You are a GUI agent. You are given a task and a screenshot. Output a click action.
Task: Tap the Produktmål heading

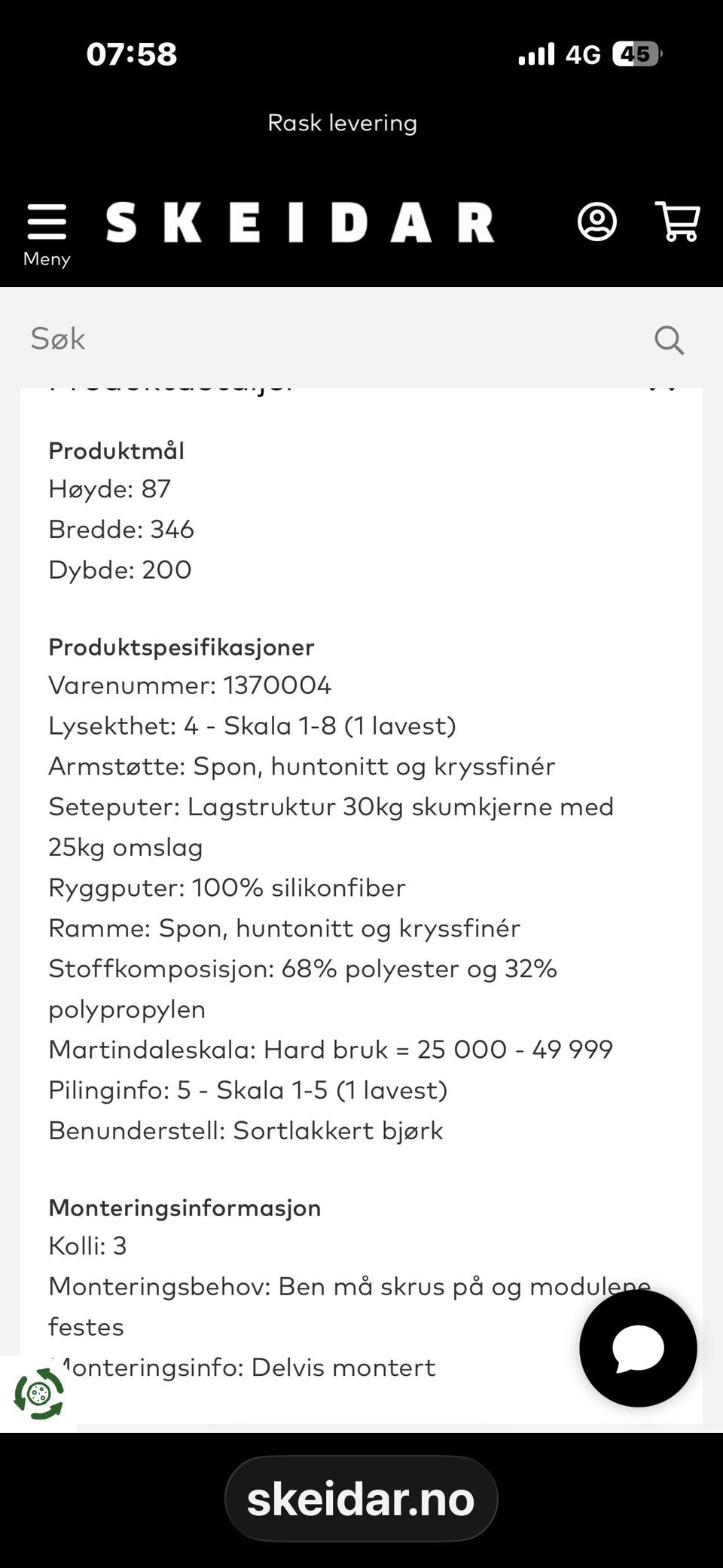point(117,451)
